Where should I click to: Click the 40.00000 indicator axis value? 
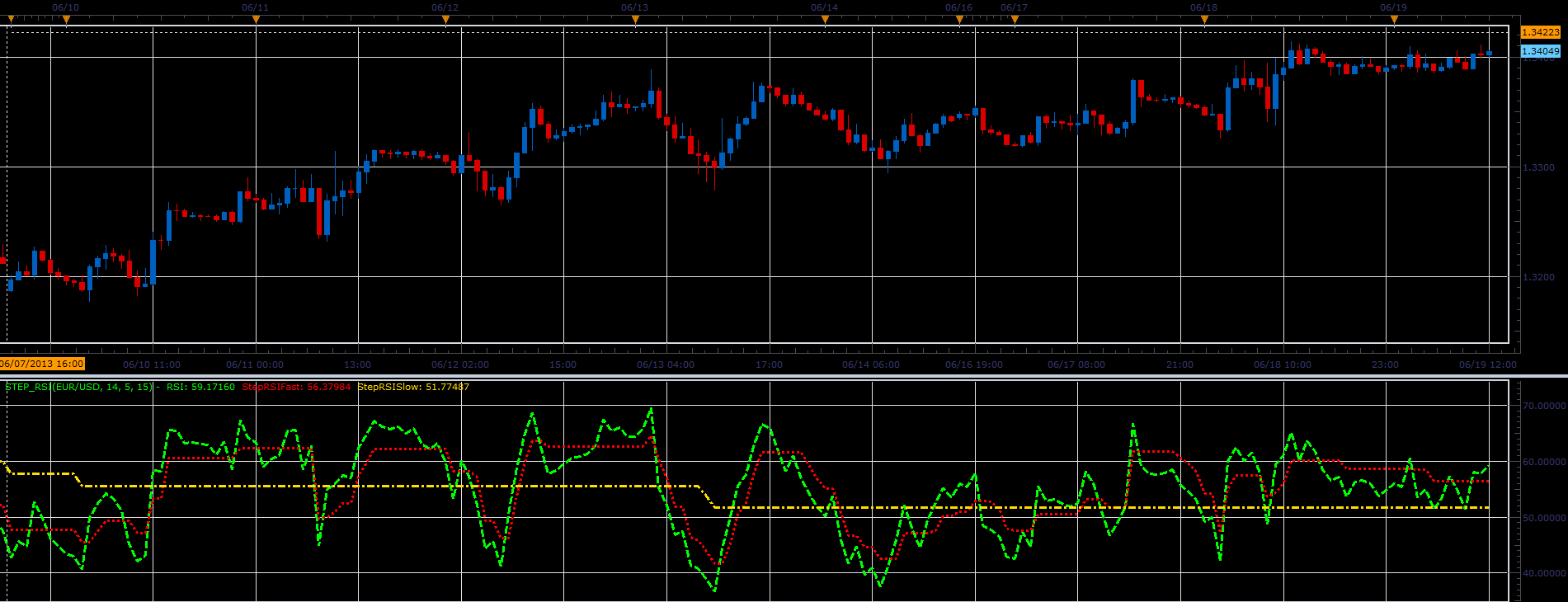[1543, 573]
